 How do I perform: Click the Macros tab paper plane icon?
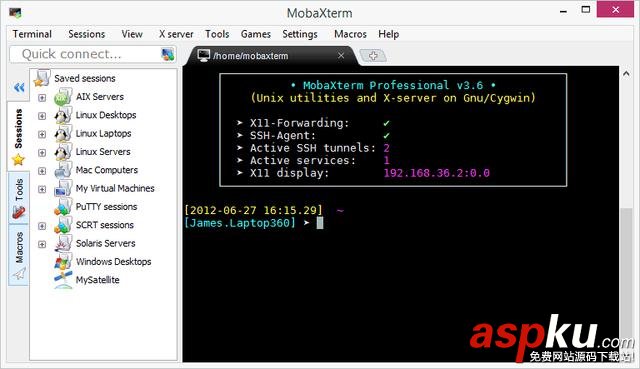[x=19, y=273]
